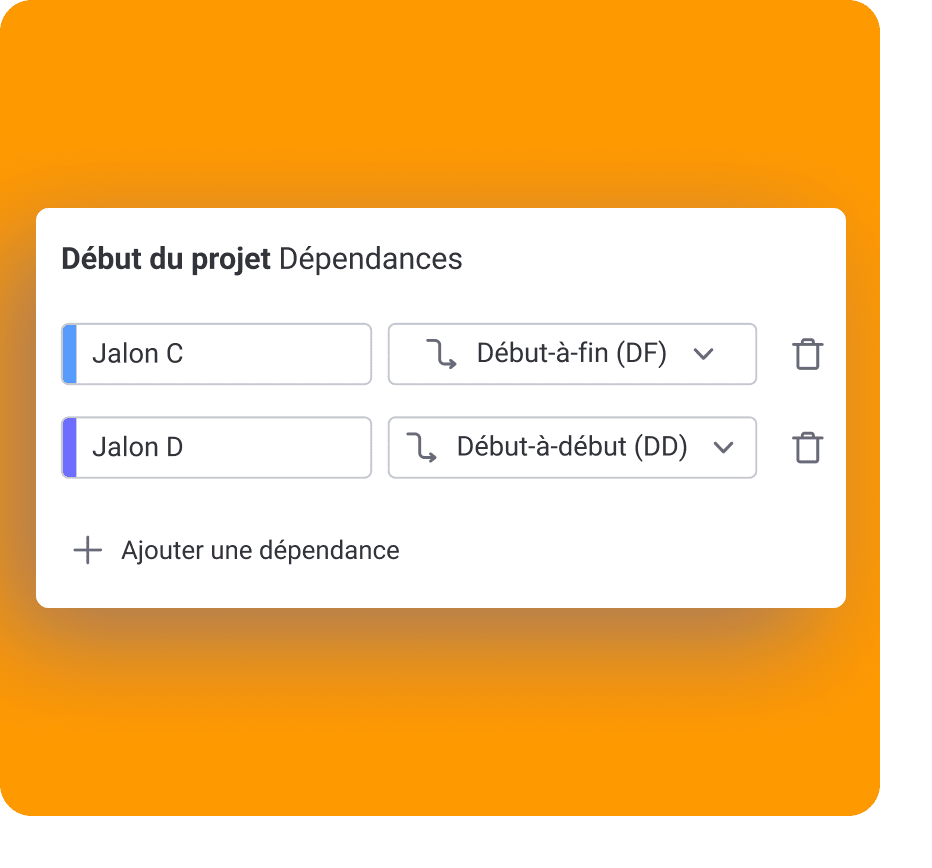Expand the chevron next to Début-à-début (DD)
This screenshot has width=932, height=868.
(x=724, y=447)
